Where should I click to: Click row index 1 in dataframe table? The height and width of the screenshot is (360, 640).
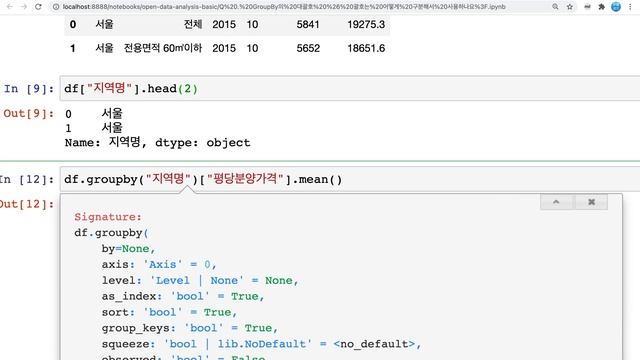(73, 48)
